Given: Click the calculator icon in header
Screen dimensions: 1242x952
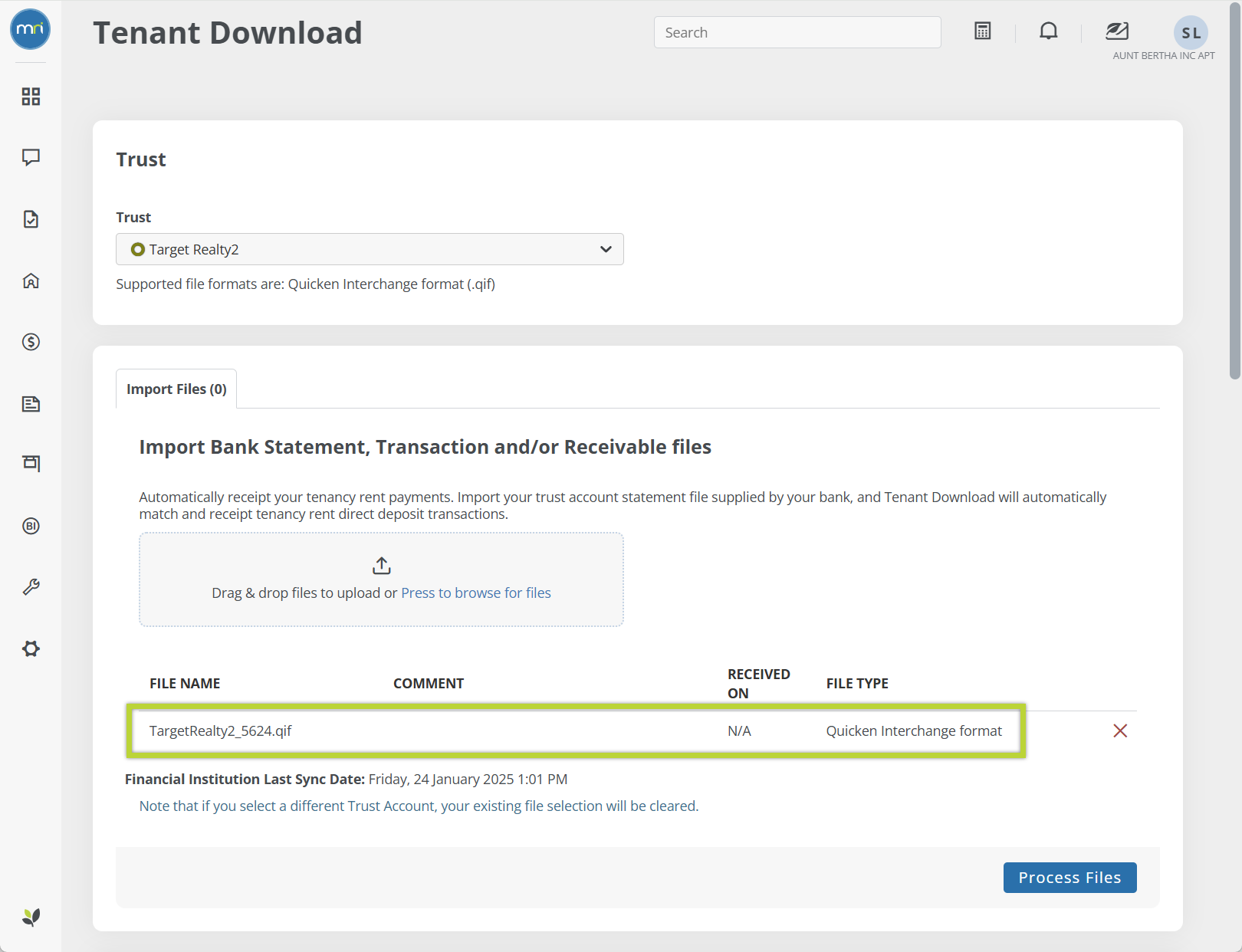Looking at the screenshot, I should click(982, 31).
